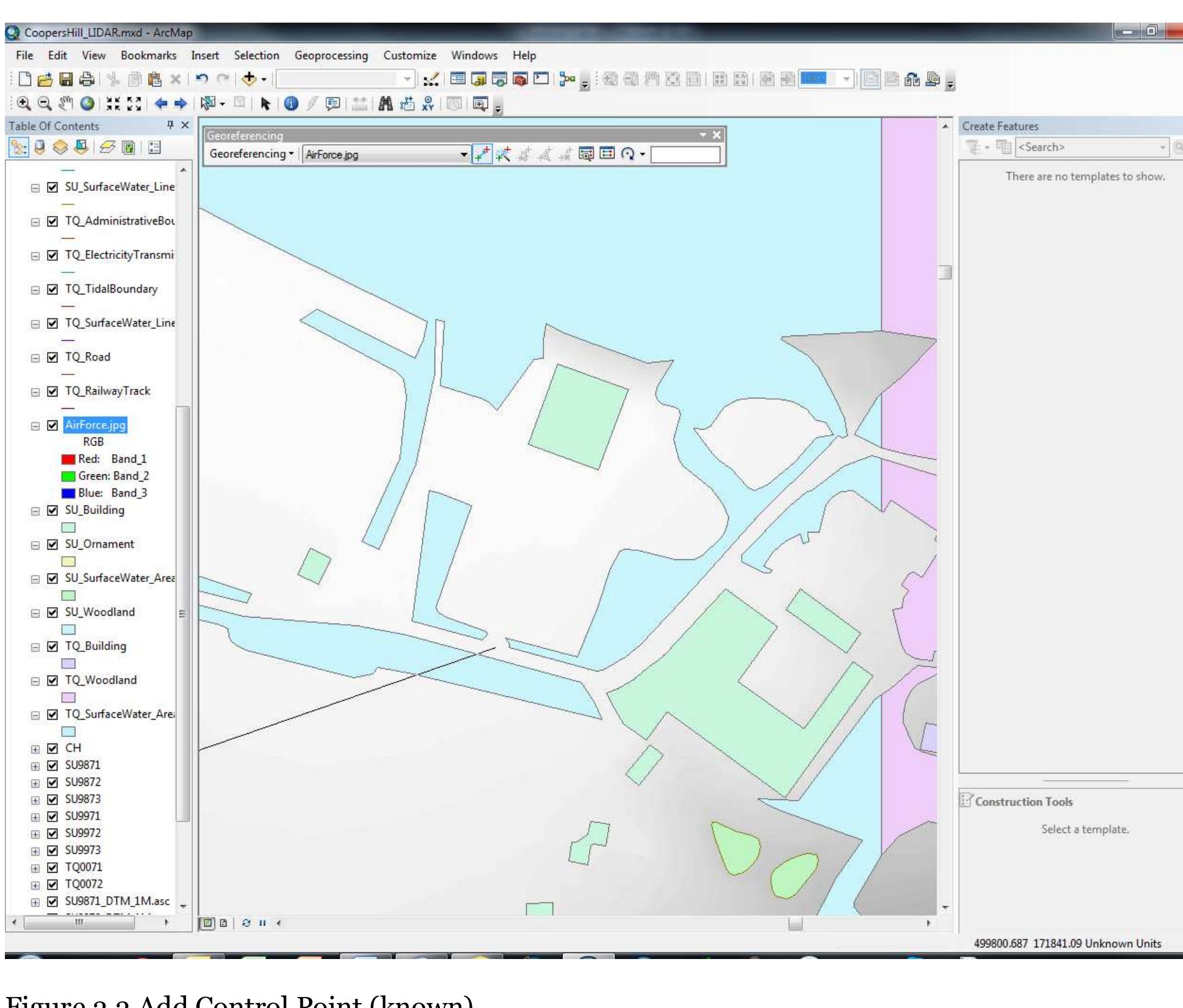Toggle SU9871 layer visibility checkbox
Screen dimensions: 1183x1008
[53, 766]
